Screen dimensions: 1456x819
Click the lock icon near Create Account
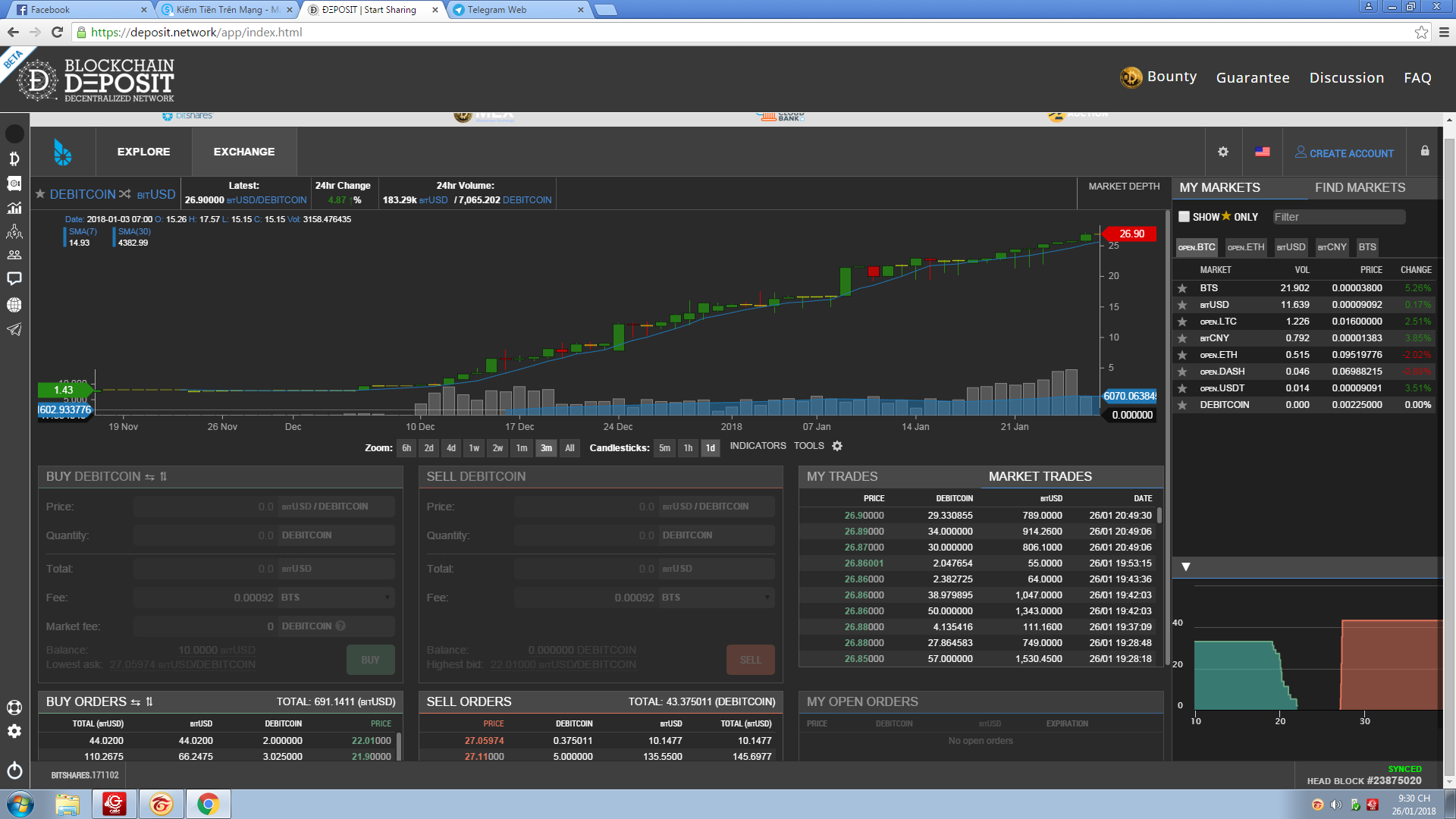(1425, 151)
